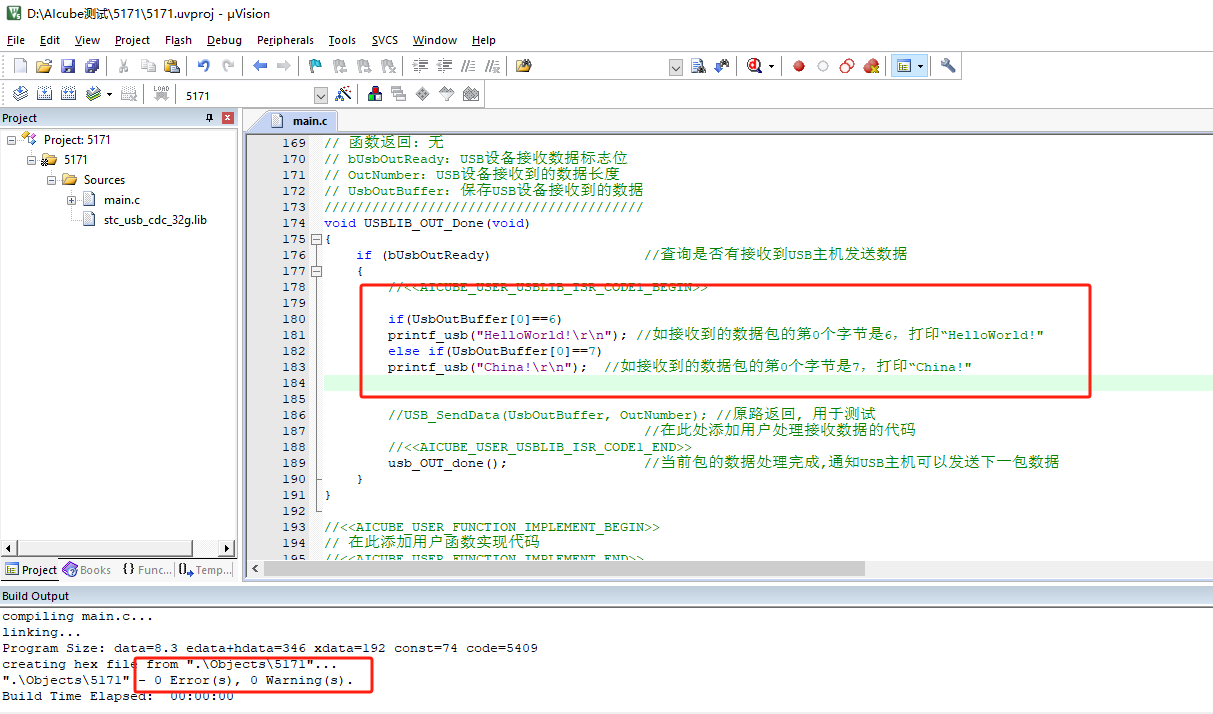Navigate backwards with the blue left arrow

[260, 66]
